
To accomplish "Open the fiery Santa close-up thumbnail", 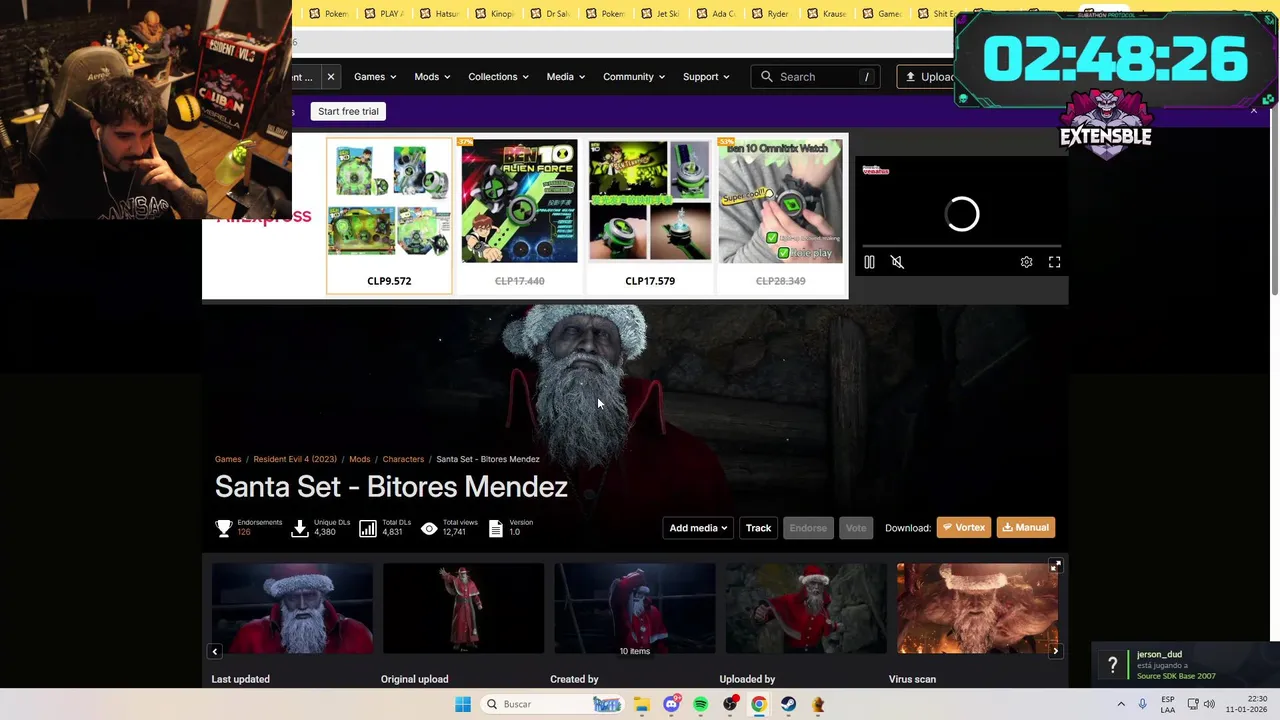I will click(977, 608).
